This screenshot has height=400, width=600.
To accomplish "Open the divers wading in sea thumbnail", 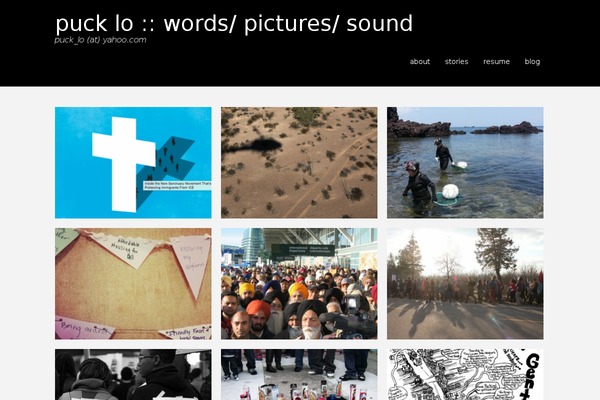I will [465, 163].
